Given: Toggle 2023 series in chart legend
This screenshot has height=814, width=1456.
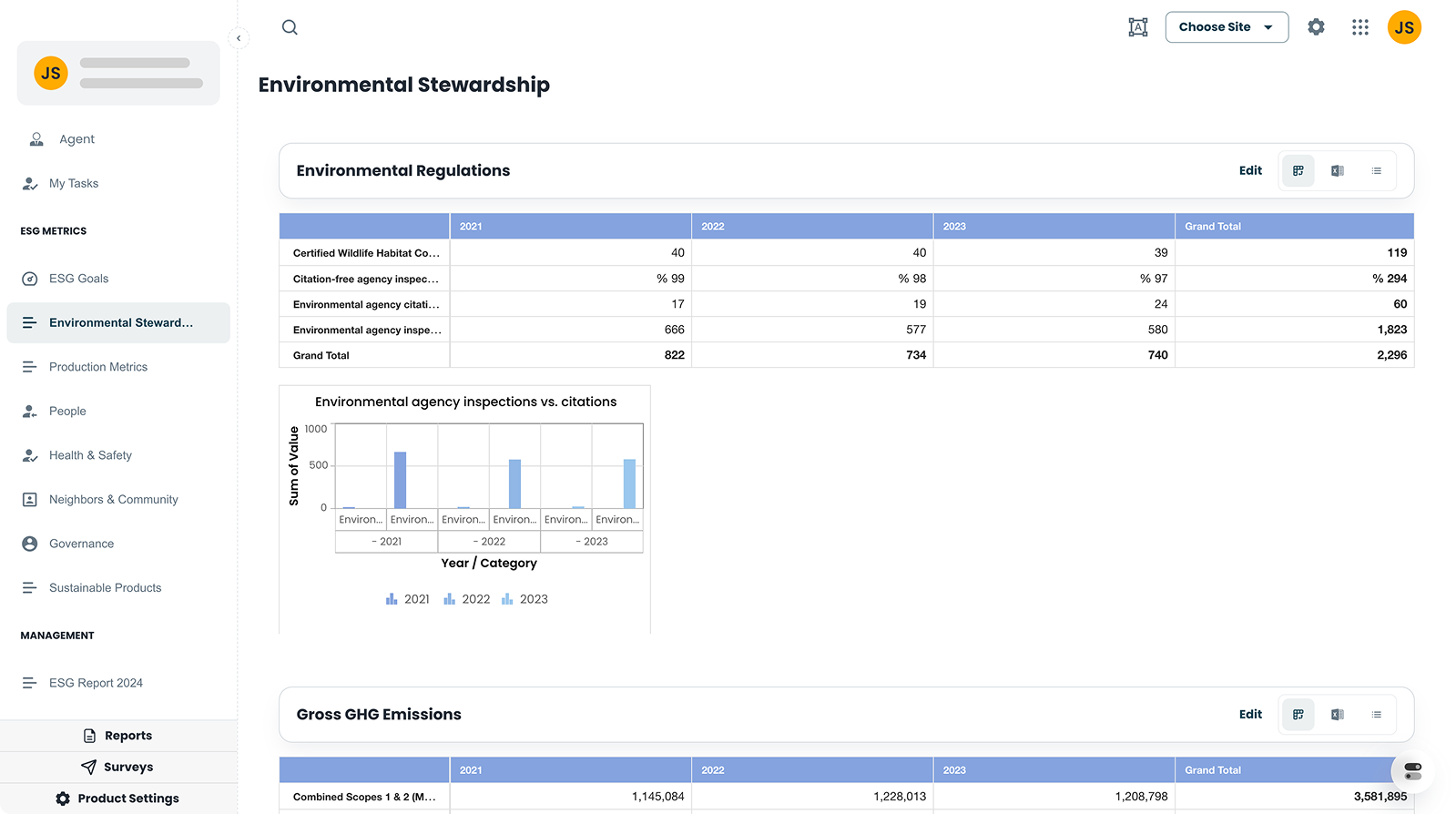Looking at the screenshot, I should [524, 599].
